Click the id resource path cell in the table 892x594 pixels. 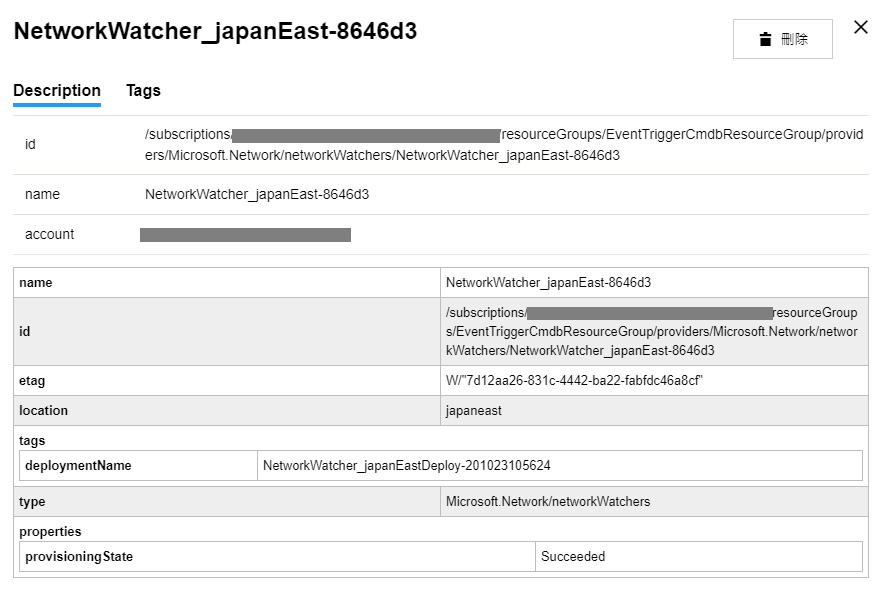tap(654, 332)
